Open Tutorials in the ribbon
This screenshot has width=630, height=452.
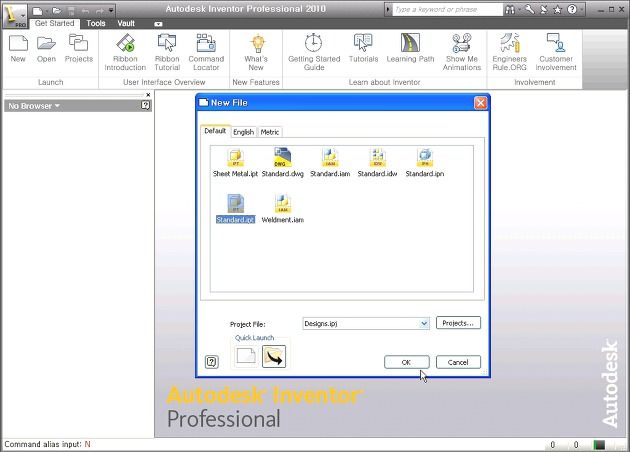pos(363,49)
